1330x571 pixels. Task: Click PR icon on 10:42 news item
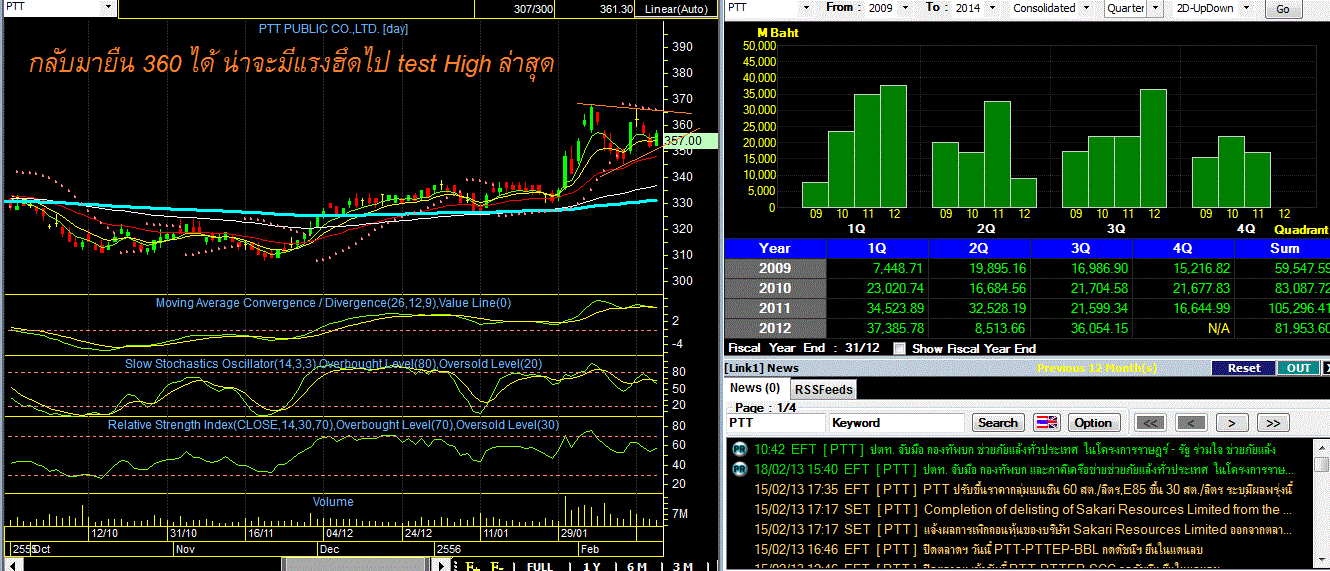pyautogui.click(x=739, y=449)
